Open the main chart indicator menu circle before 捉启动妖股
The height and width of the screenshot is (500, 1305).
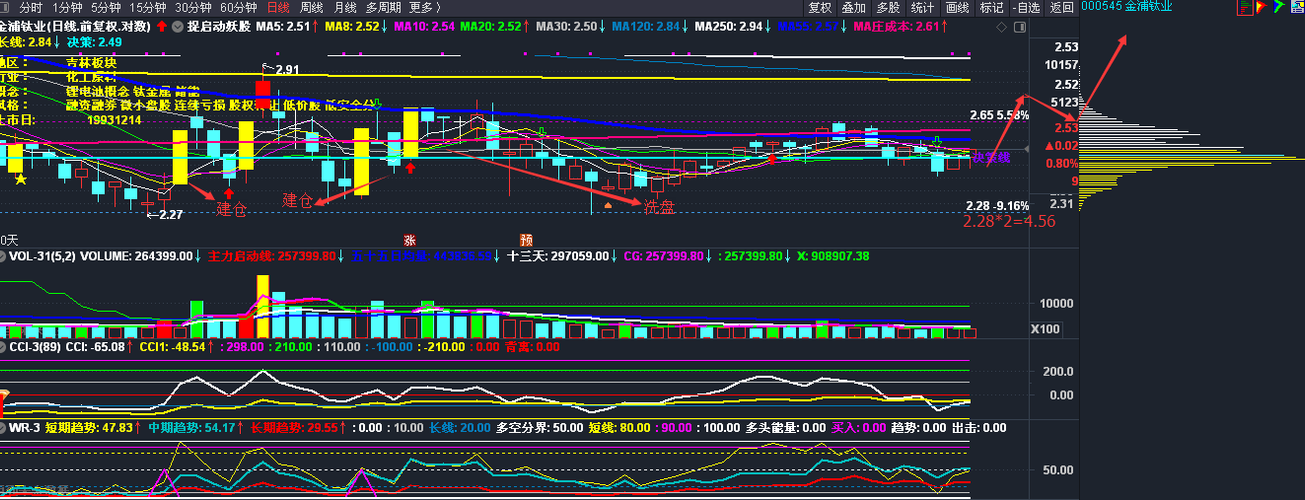point(176,26)
